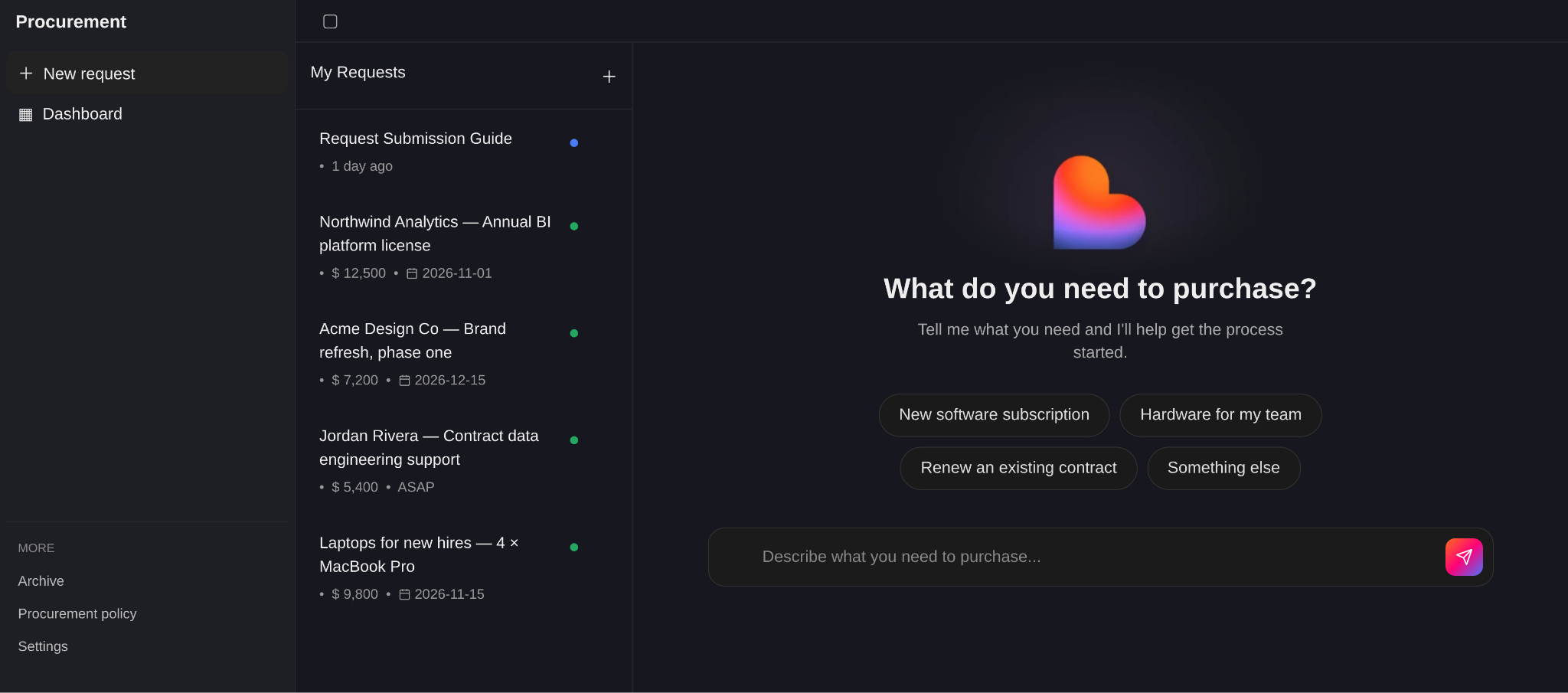This screenshot has width=1568, height=693.
Task: Click the $ 5,400 amount
Action: click(x=354, y=487)
